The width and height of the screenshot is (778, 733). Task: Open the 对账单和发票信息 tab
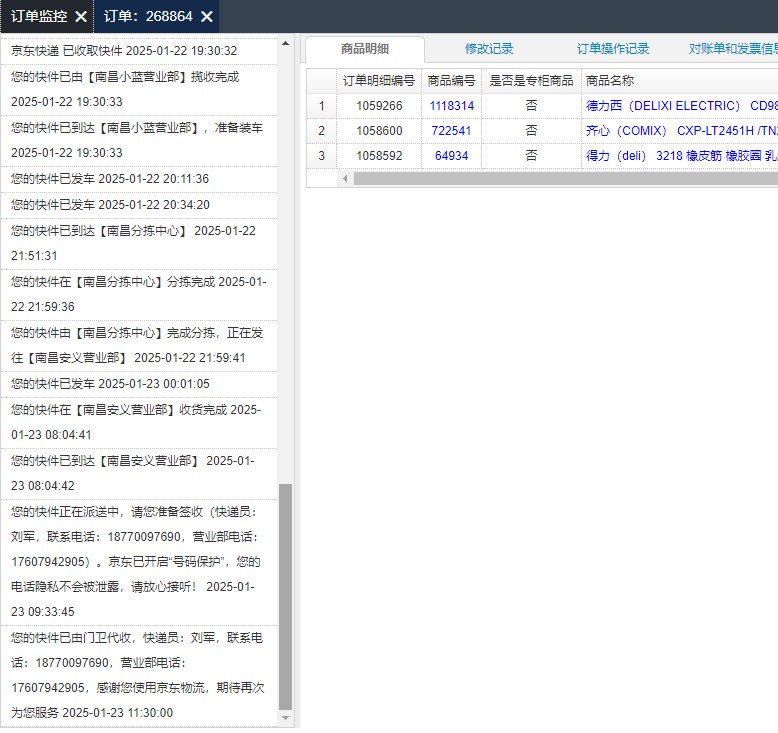[x=733, y=49]
